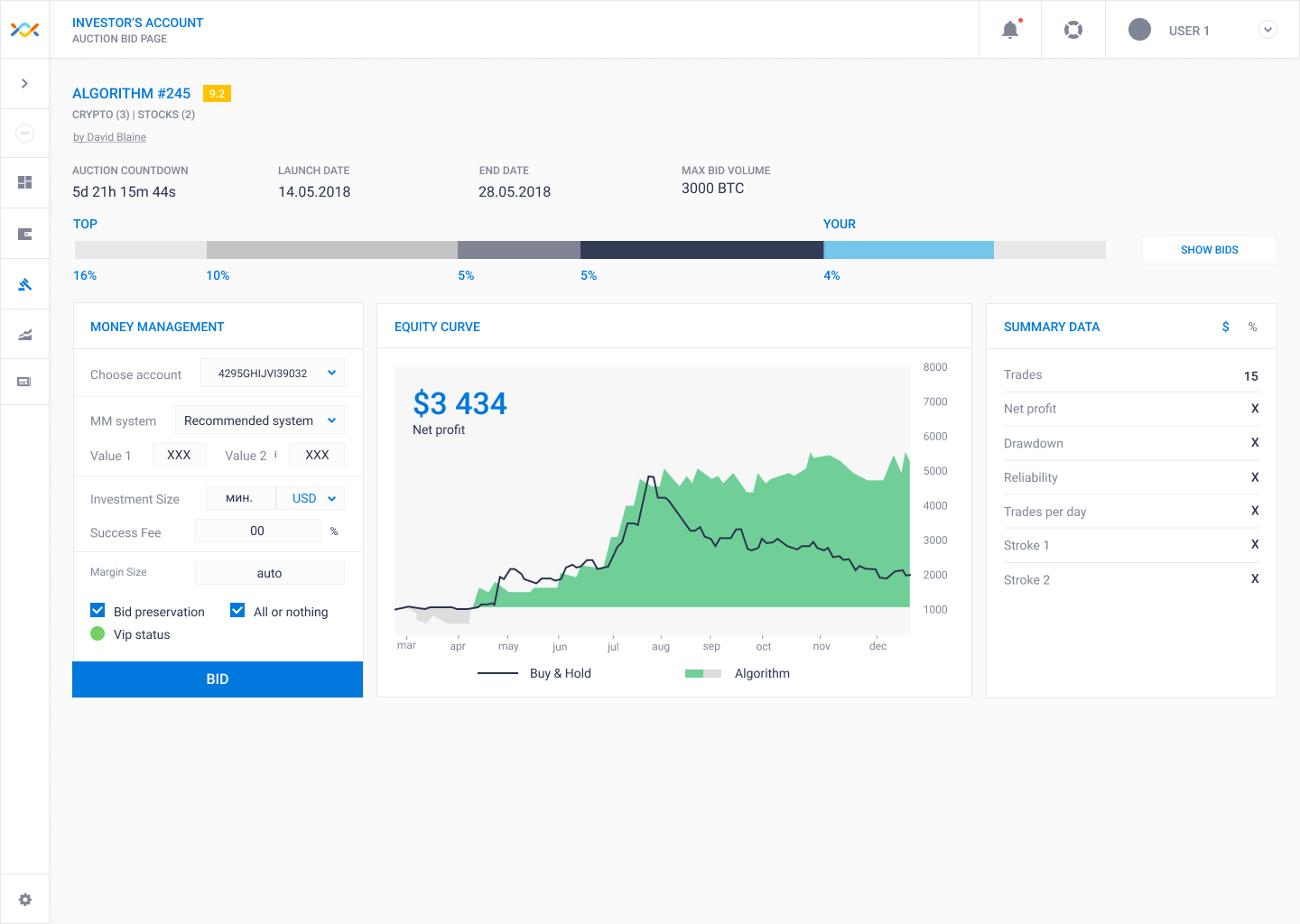1300x924 pixels.
Task: Switch Summary Data to percentage view
Action: [x=1252, y=327]
